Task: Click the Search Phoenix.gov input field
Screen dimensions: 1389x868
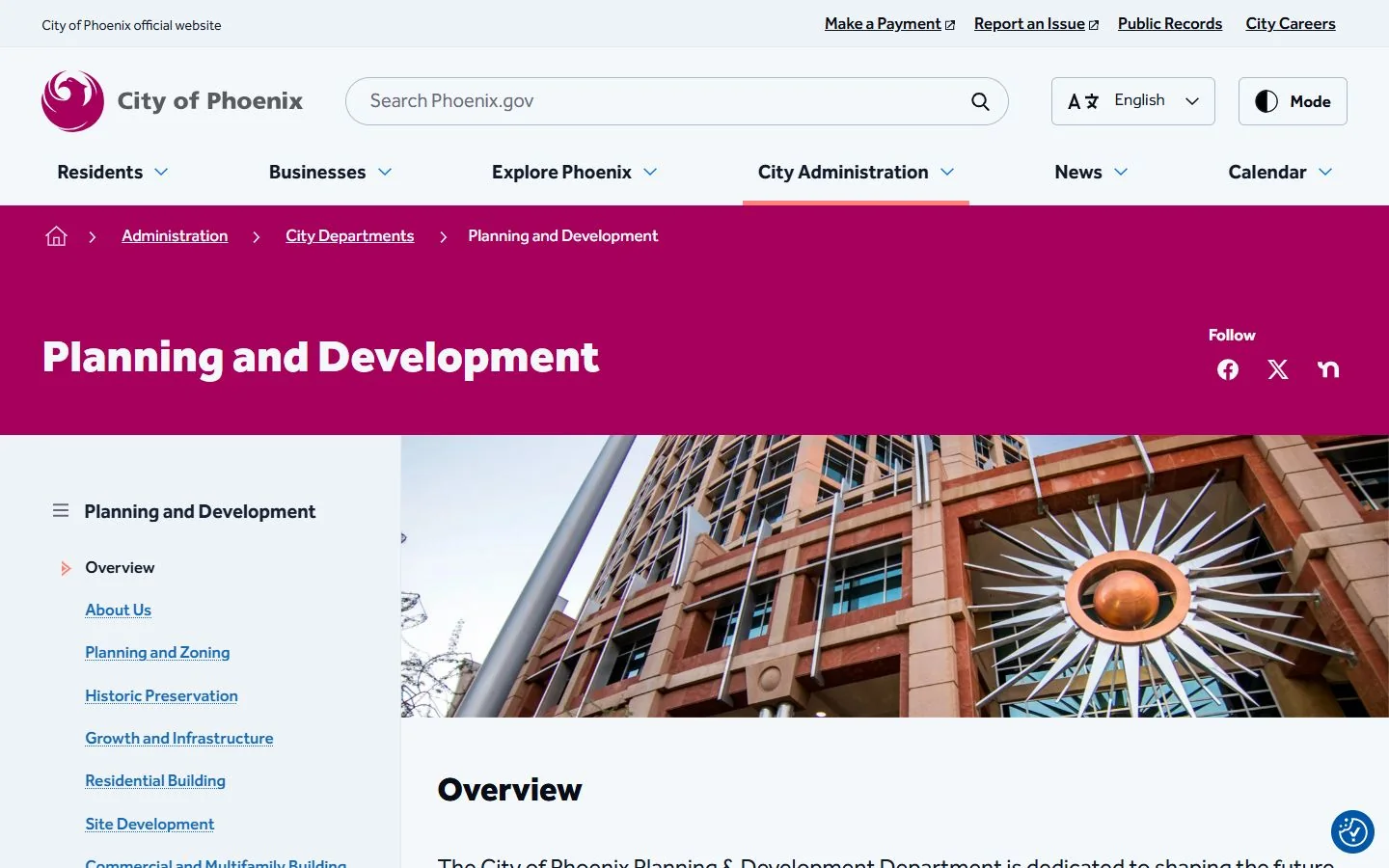Action: (x=677, y=101)
